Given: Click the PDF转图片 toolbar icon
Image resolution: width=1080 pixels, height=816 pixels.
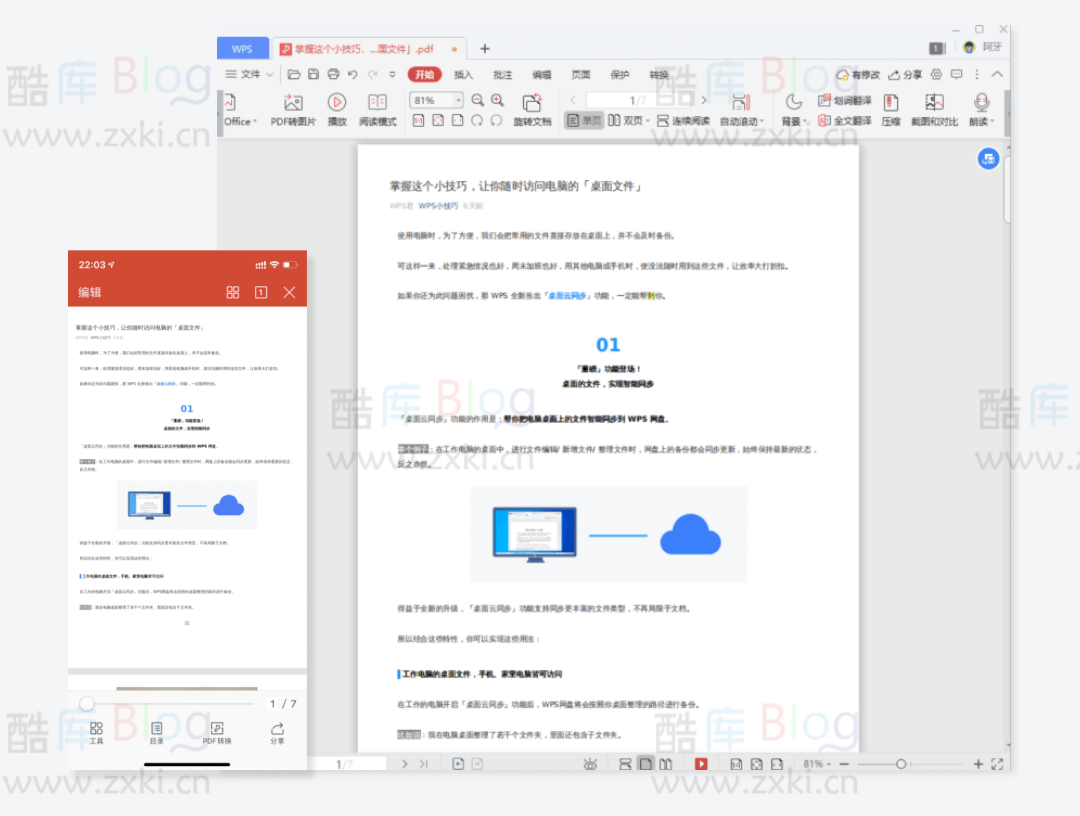Looking at the screenshot, I should 293,102.
